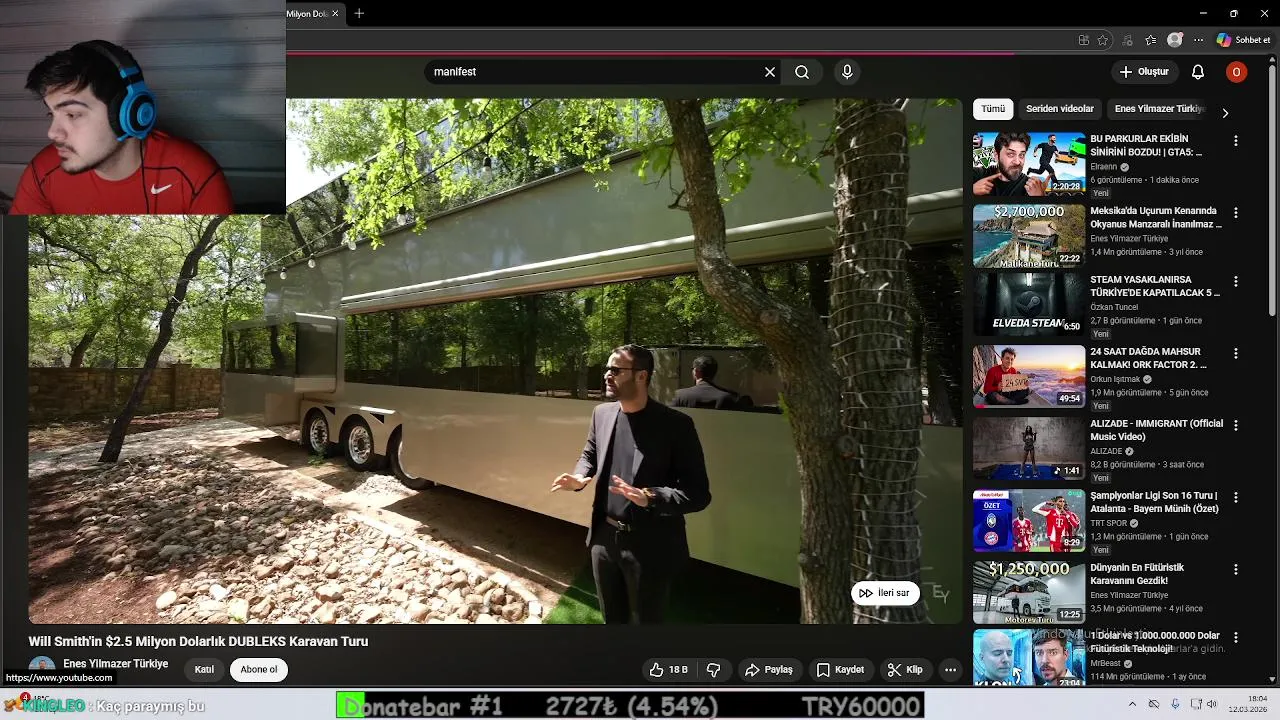Open the split screen icon in address bar

(1084, 40)
